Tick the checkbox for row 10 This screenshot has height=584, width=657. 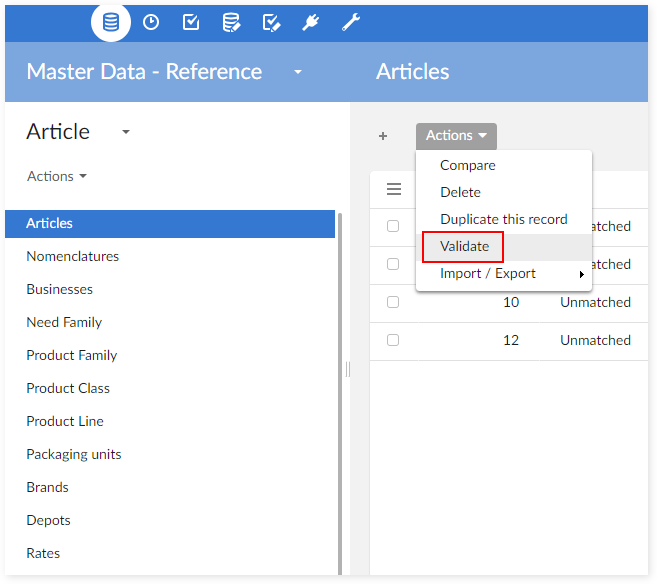[x=393, y=302]
